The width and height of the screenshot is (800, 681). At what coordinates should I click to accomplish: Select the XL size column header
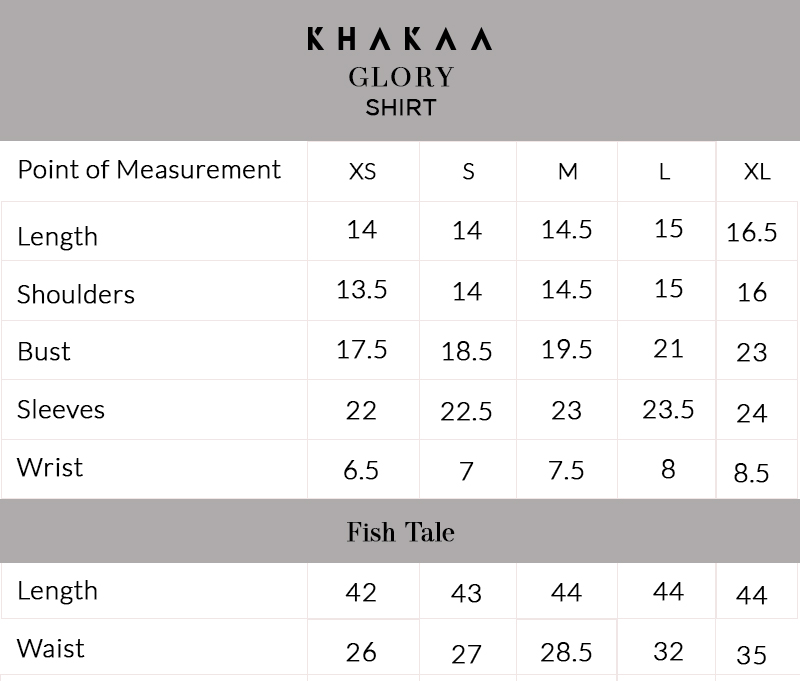(x=757, y=172)
